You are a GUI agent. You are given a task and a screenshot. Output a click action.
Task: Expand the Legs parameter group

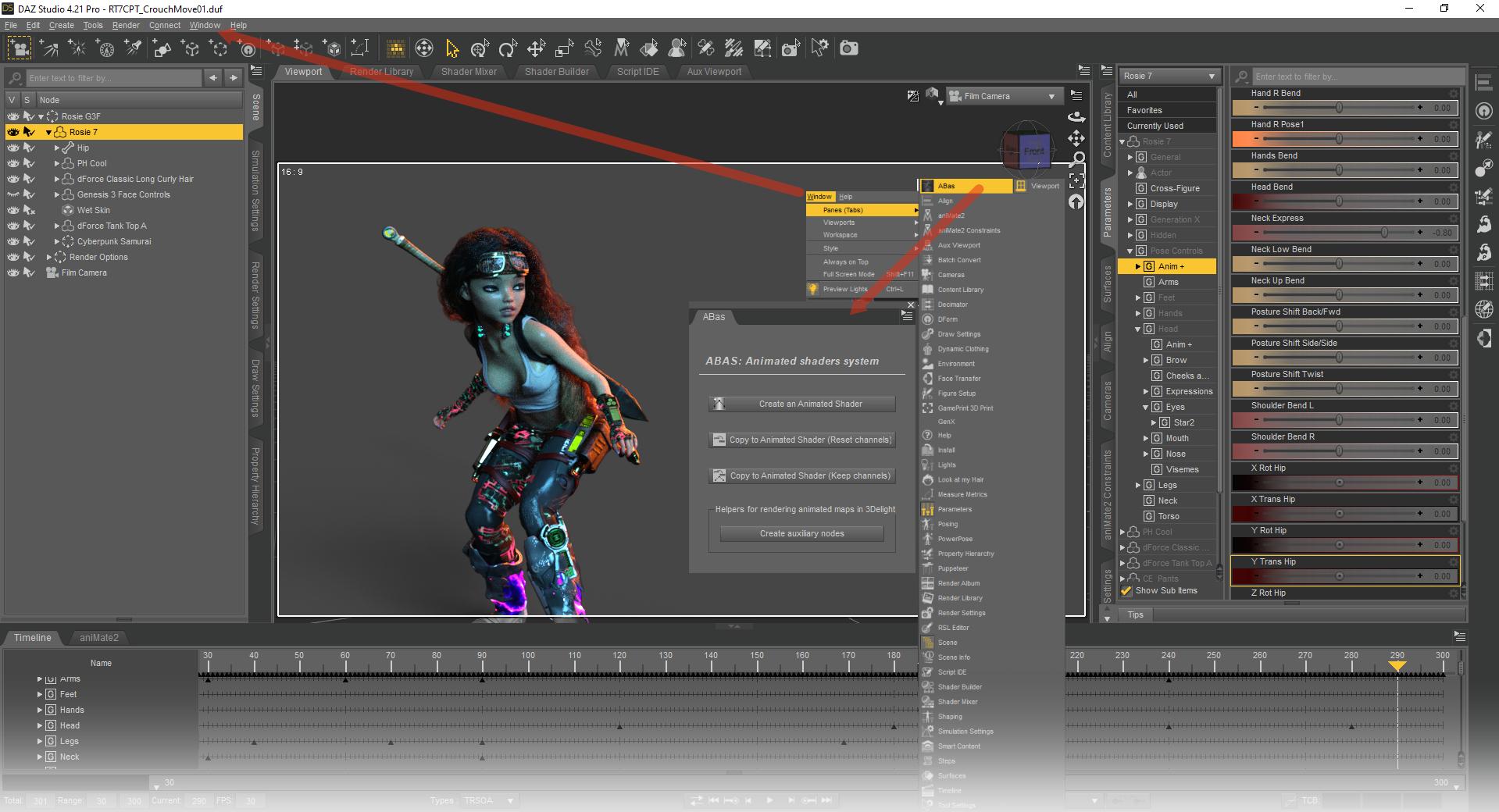[1138, 485]
